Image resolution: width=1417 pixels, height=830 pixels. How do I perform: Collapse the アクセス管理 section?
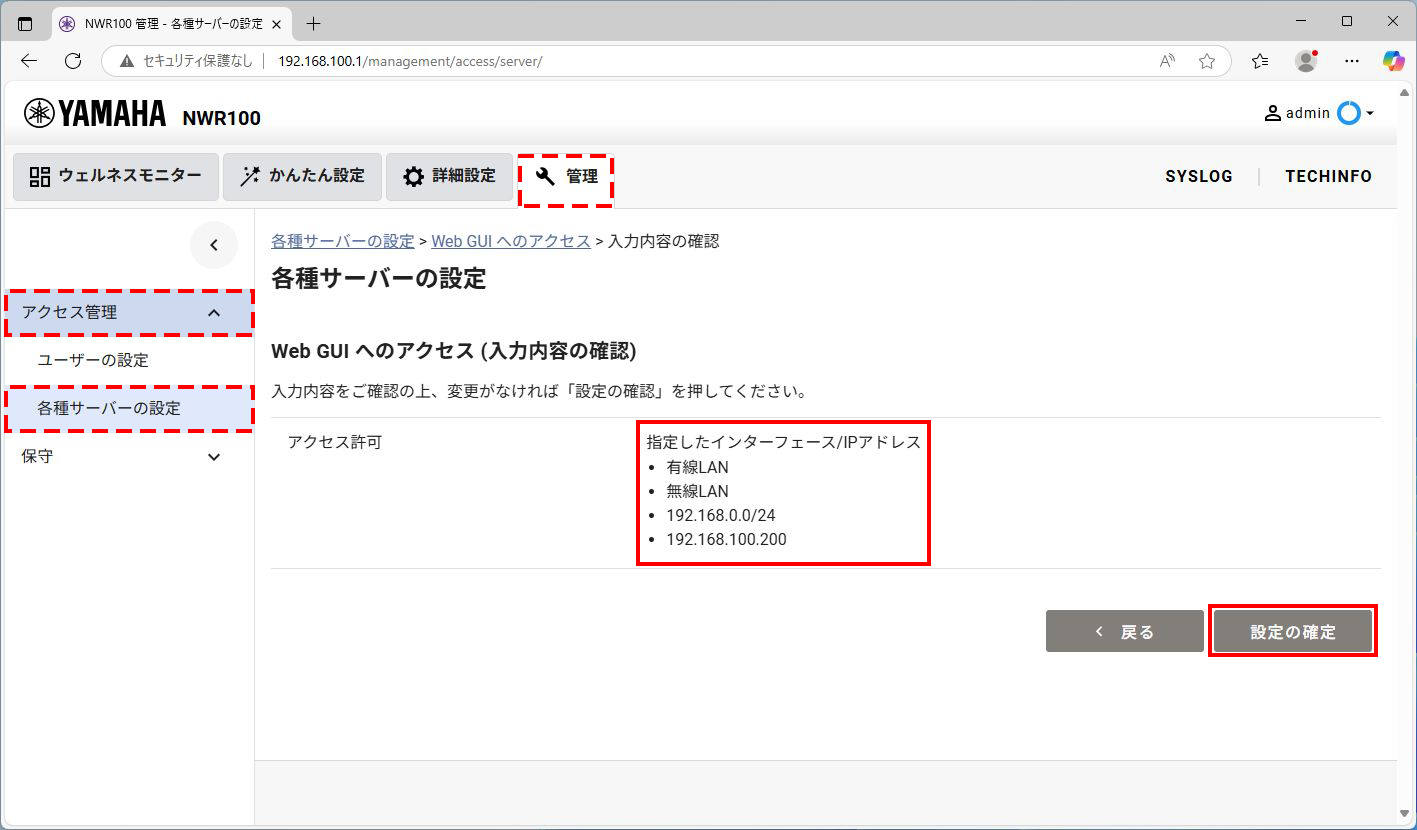coord(128,312)
